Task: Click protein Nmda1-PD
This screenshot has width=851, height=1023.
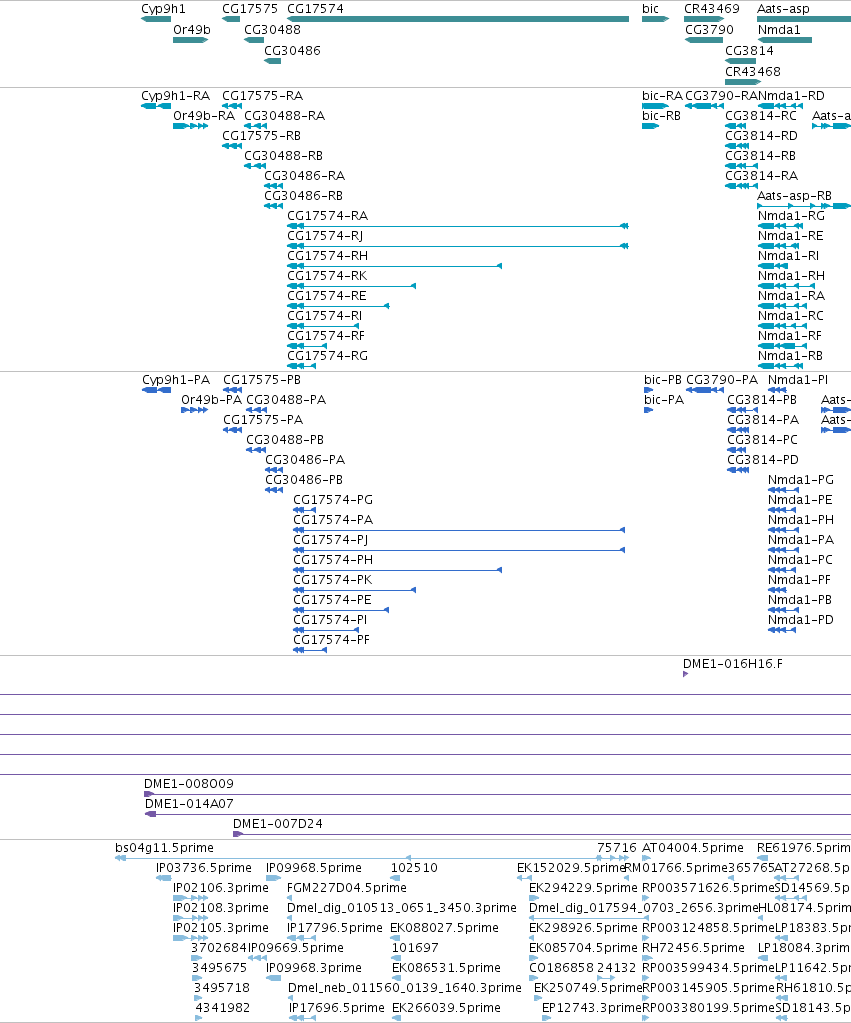Action: tap(801, 620)
